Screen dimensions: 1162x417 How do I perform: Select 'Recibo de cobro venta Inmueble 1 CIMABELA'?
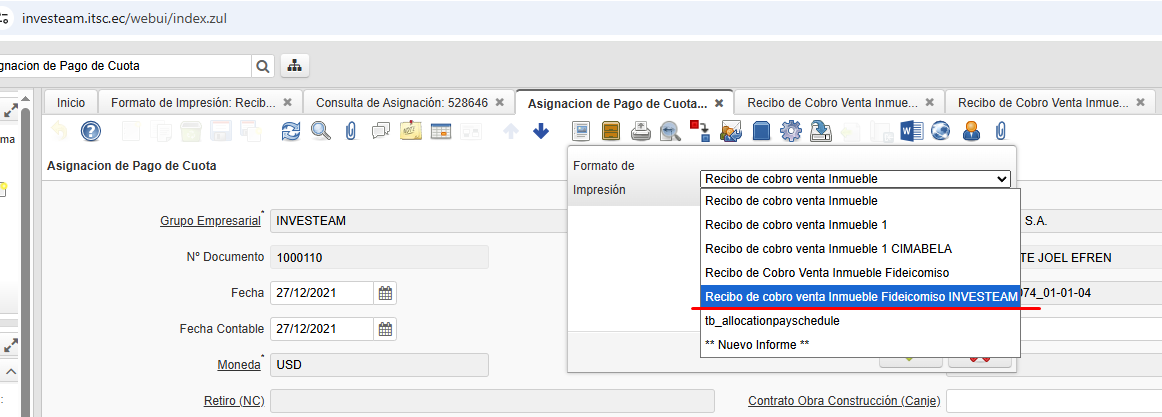828,248
